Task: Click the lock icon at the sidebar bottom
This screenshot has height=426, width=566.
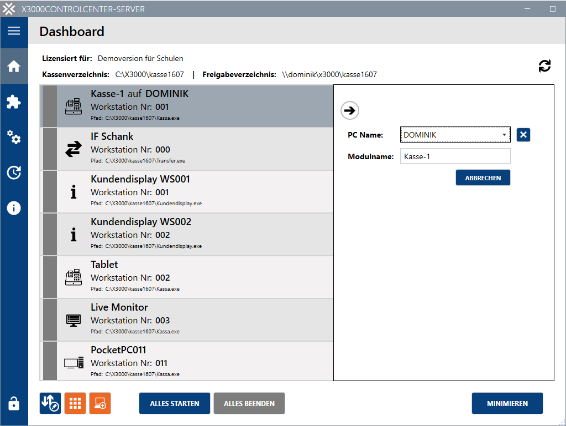Action: point(14,403)
